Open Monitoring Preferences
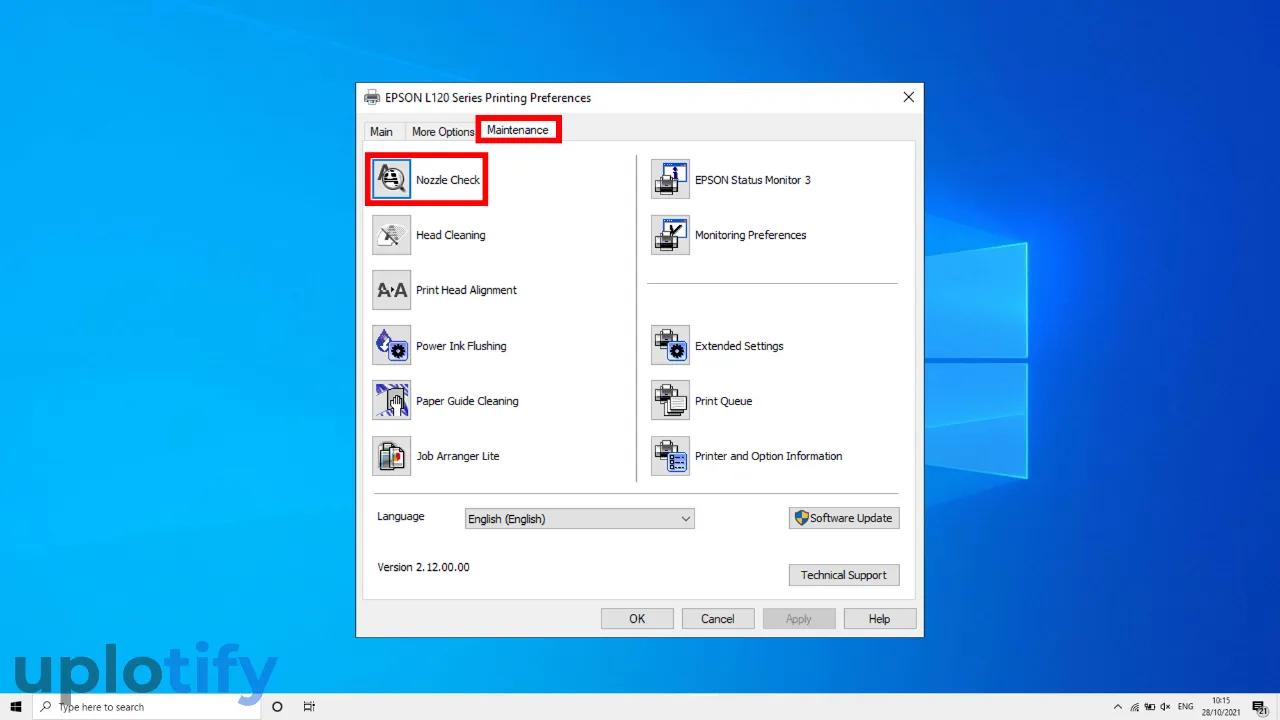The image size is (1280, 720). (x=670, y=235)
